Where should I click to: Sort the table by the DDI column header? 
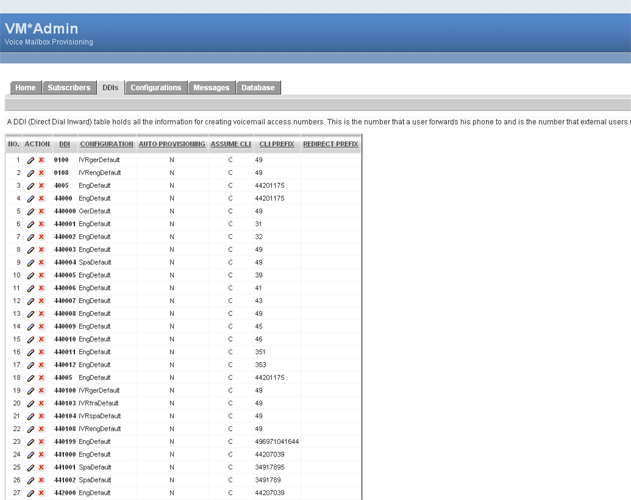(64, 145)
